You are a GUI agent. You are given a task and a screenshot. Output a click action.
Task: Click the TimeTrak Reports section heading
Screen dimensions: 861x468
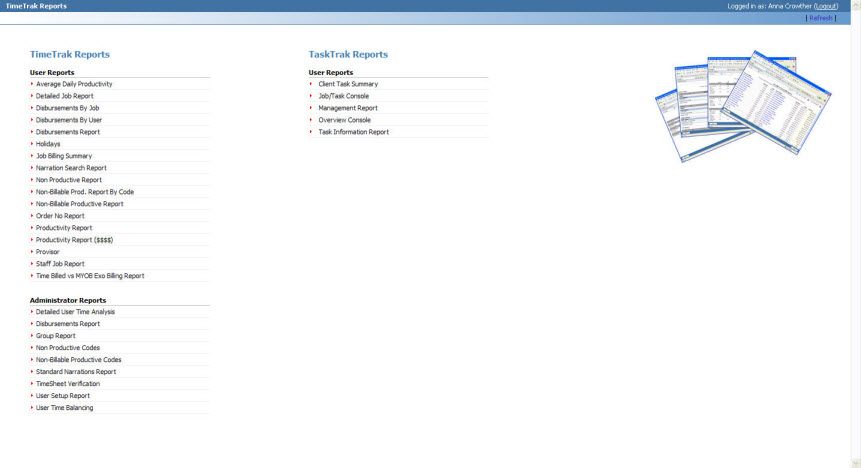(x=70, y=54)
